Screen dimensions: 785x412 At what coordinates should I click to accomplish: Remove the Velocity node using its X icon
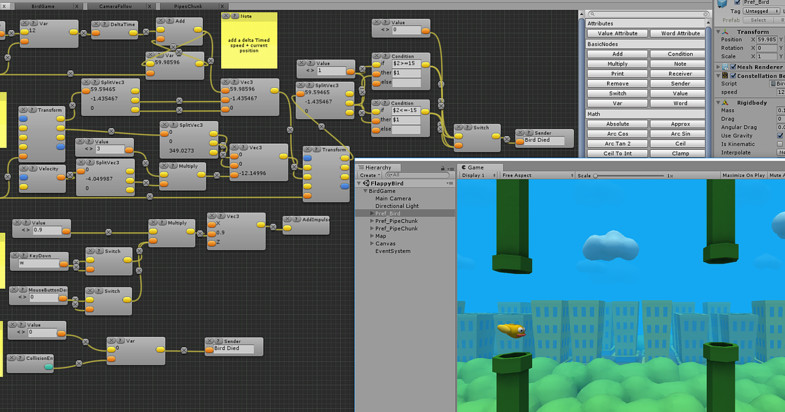coord(24,169)
